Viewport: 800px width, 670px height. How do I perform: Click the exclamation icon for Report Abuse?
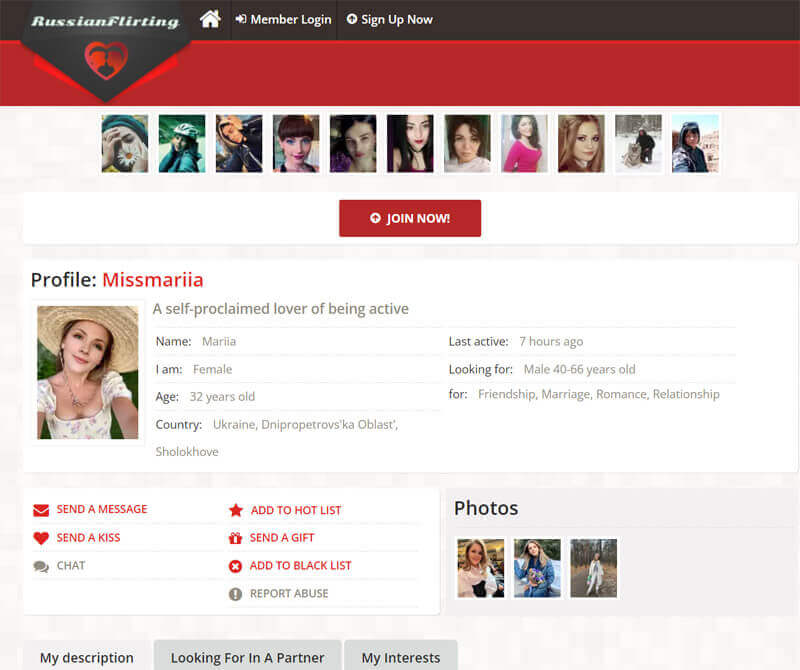click(236, 594)
